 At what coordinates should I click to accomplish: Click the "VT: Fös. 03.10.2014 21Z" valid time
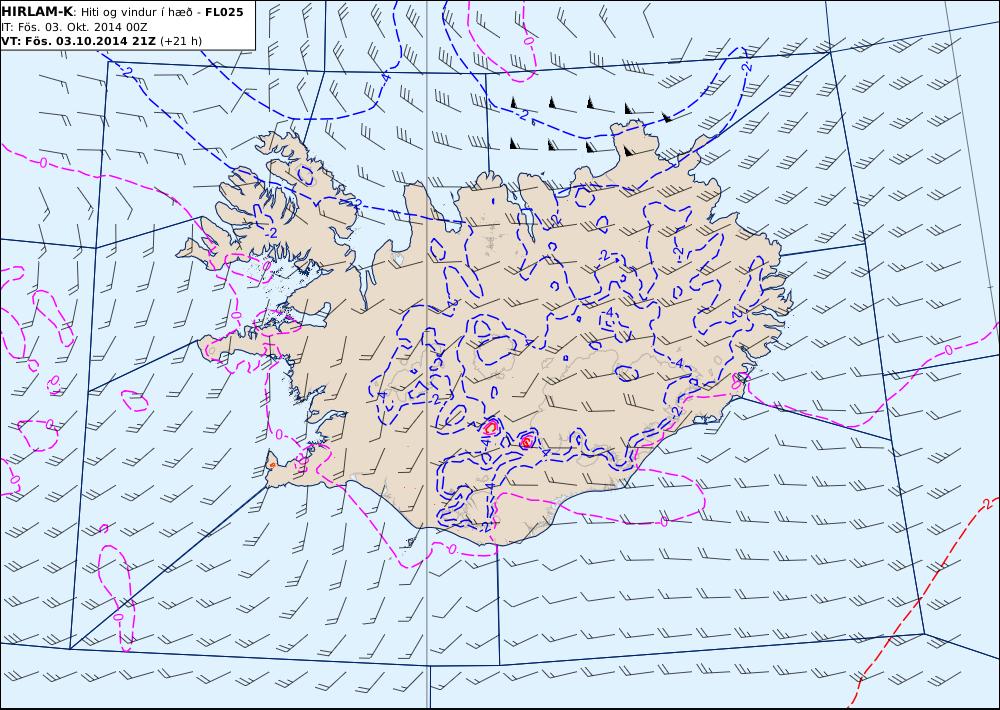pos(78,41)
